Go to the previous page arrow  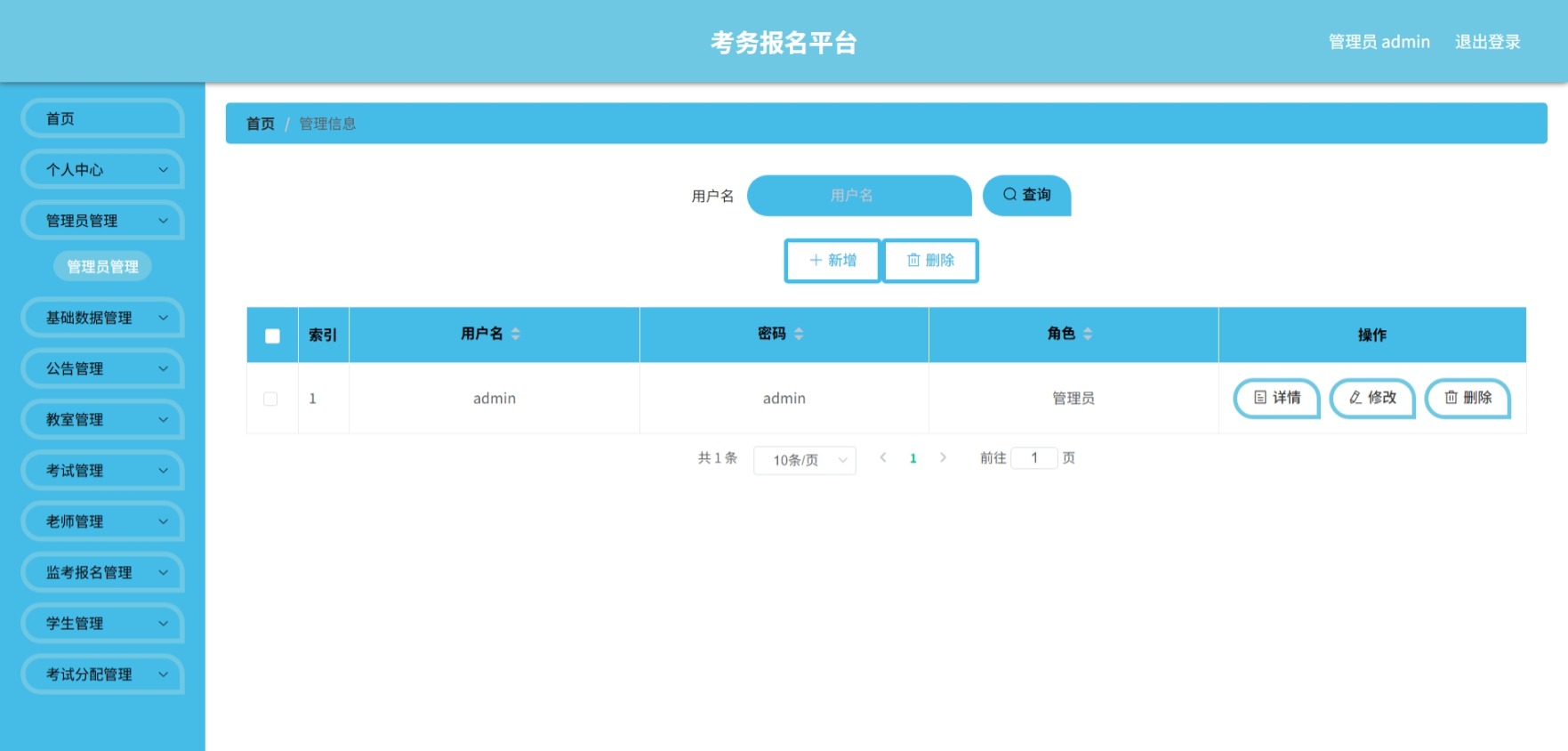point(883,457)
